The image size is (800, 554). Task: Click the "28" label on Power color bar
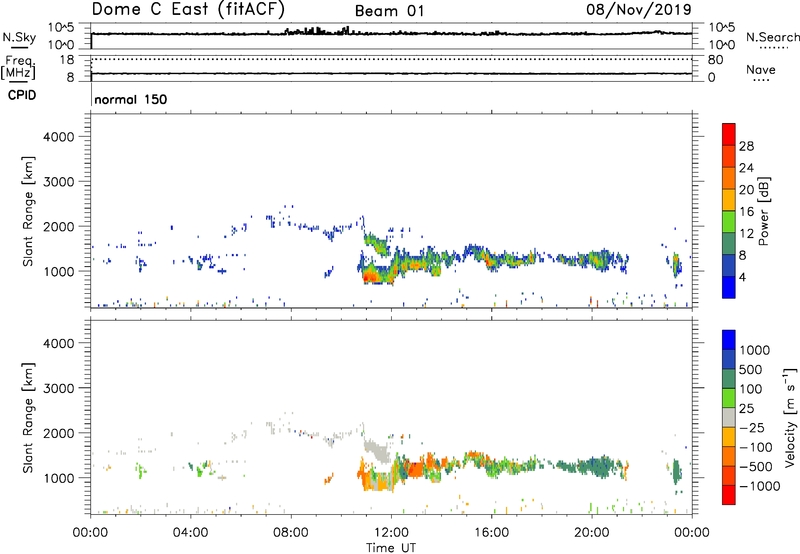coord(746,146)
